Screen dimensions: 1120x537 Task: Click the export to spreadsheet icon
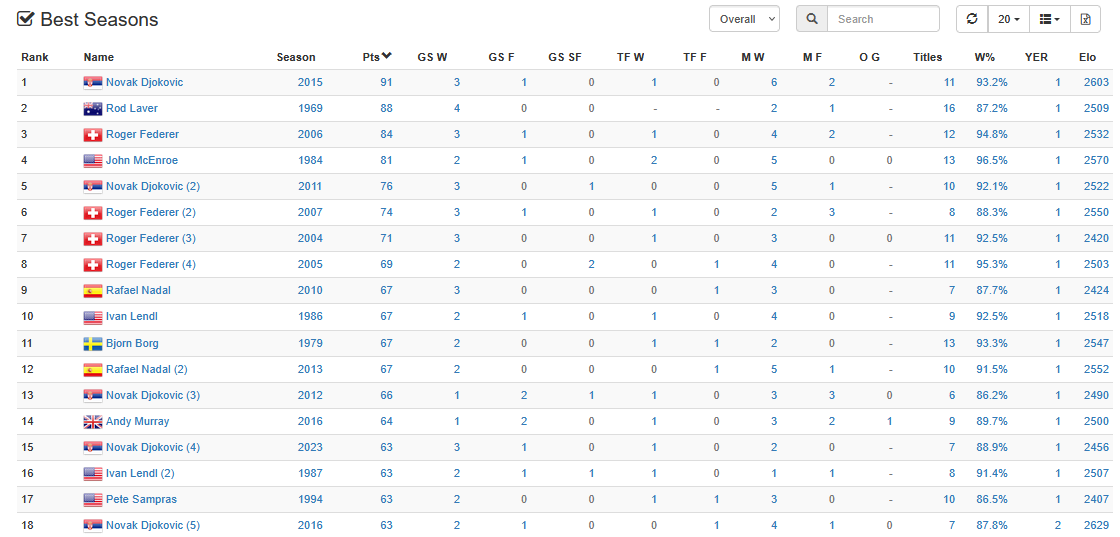pyautogui.click(x=1086, y=19)
